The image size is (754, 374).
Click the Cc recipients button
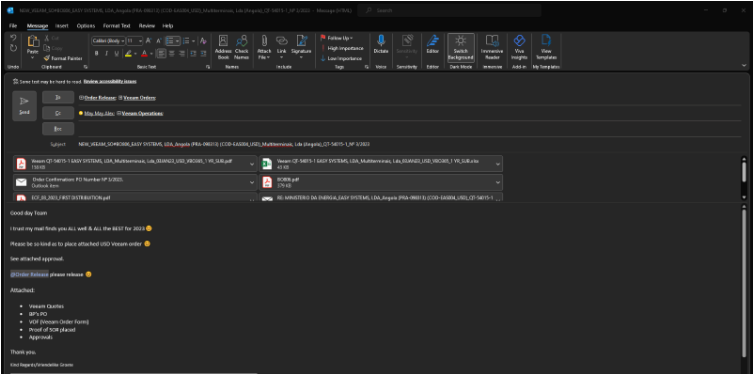pos(58,113)
